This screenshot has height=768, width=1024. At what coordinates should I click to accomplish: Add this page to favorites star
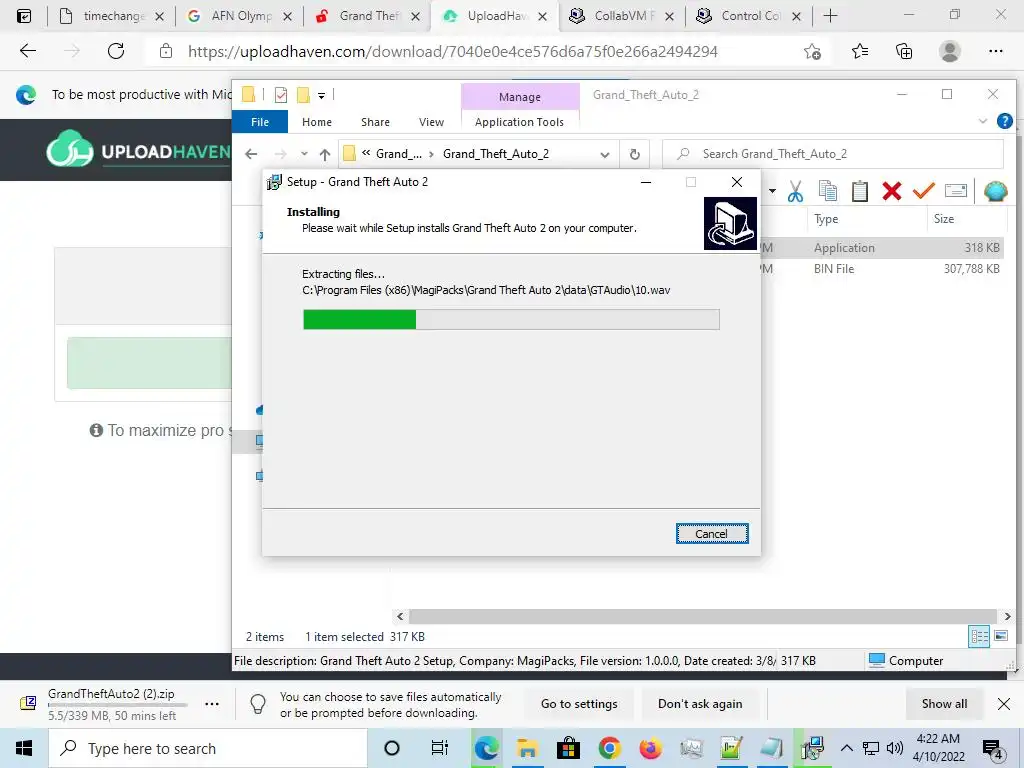[812, 52]
